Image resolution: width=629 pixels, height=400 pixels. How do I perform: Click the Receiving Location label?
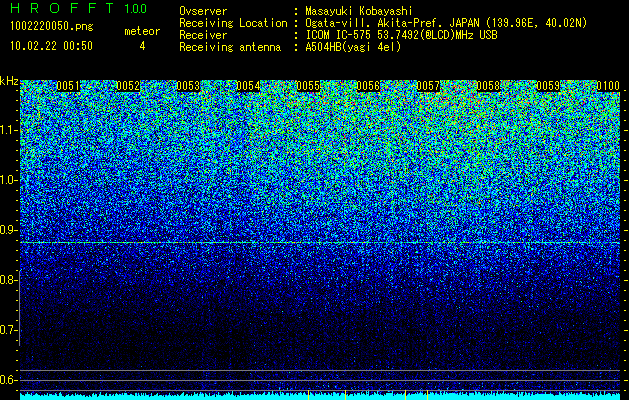coord(233,23)
